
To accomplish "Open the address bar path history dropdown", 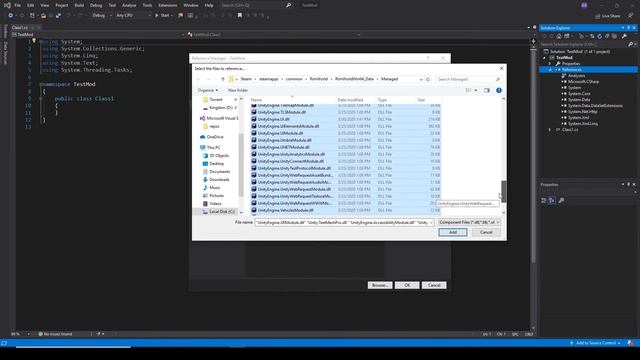I will 421,79.
